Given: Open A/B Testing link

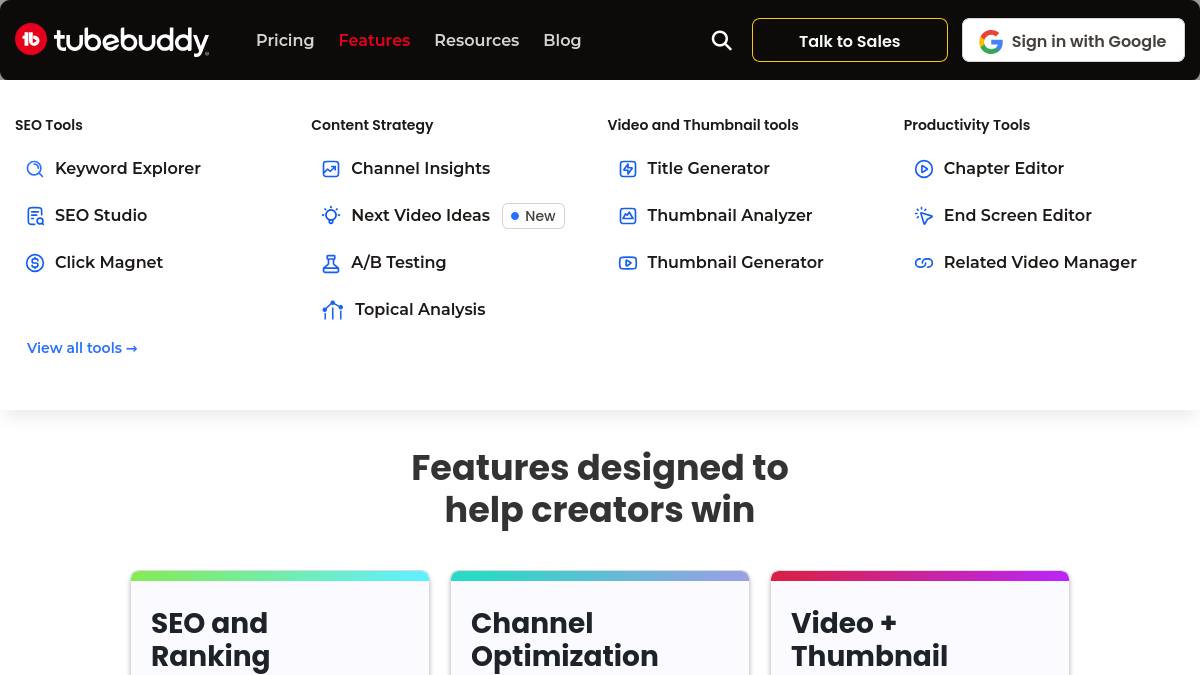Looking at the screenshot, I should pos(398,262).
